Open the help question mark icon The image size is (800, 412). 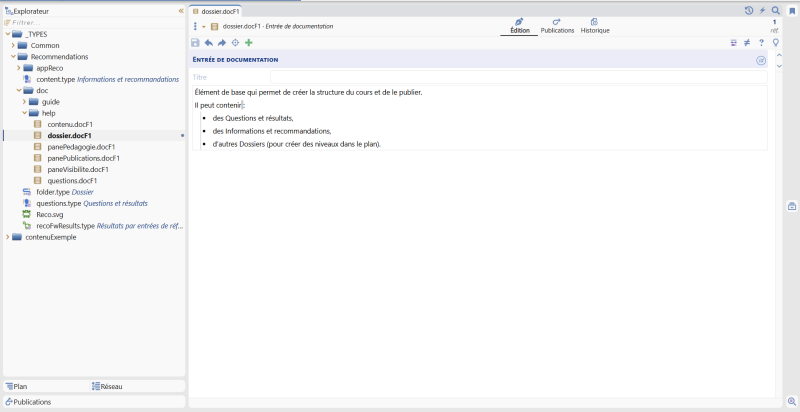(761, 43)
